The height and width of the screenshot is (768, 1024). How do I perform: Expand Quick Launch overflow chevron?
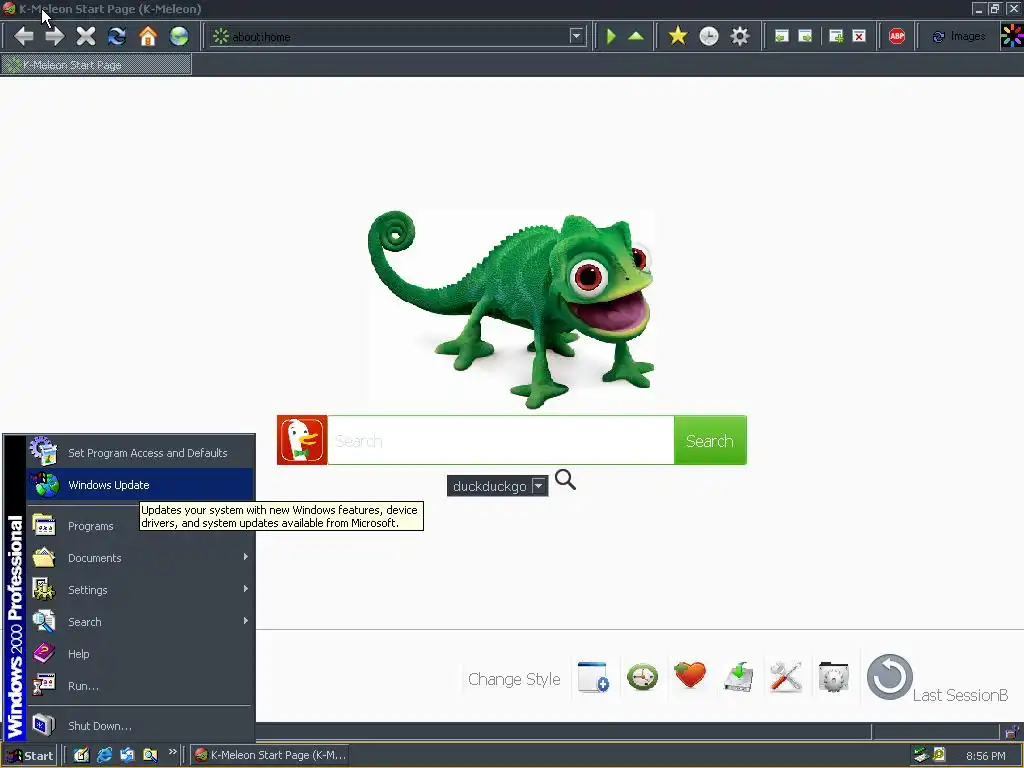[x=172, y=752]
